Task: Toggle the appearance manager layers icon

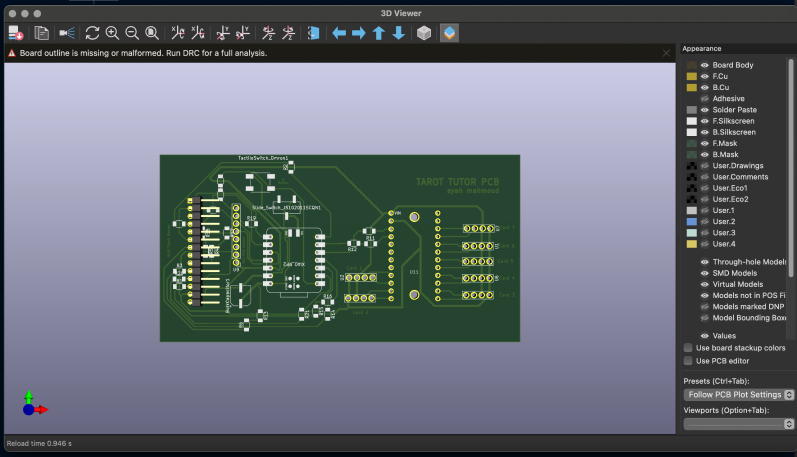Action: click(x=449, y=33)
